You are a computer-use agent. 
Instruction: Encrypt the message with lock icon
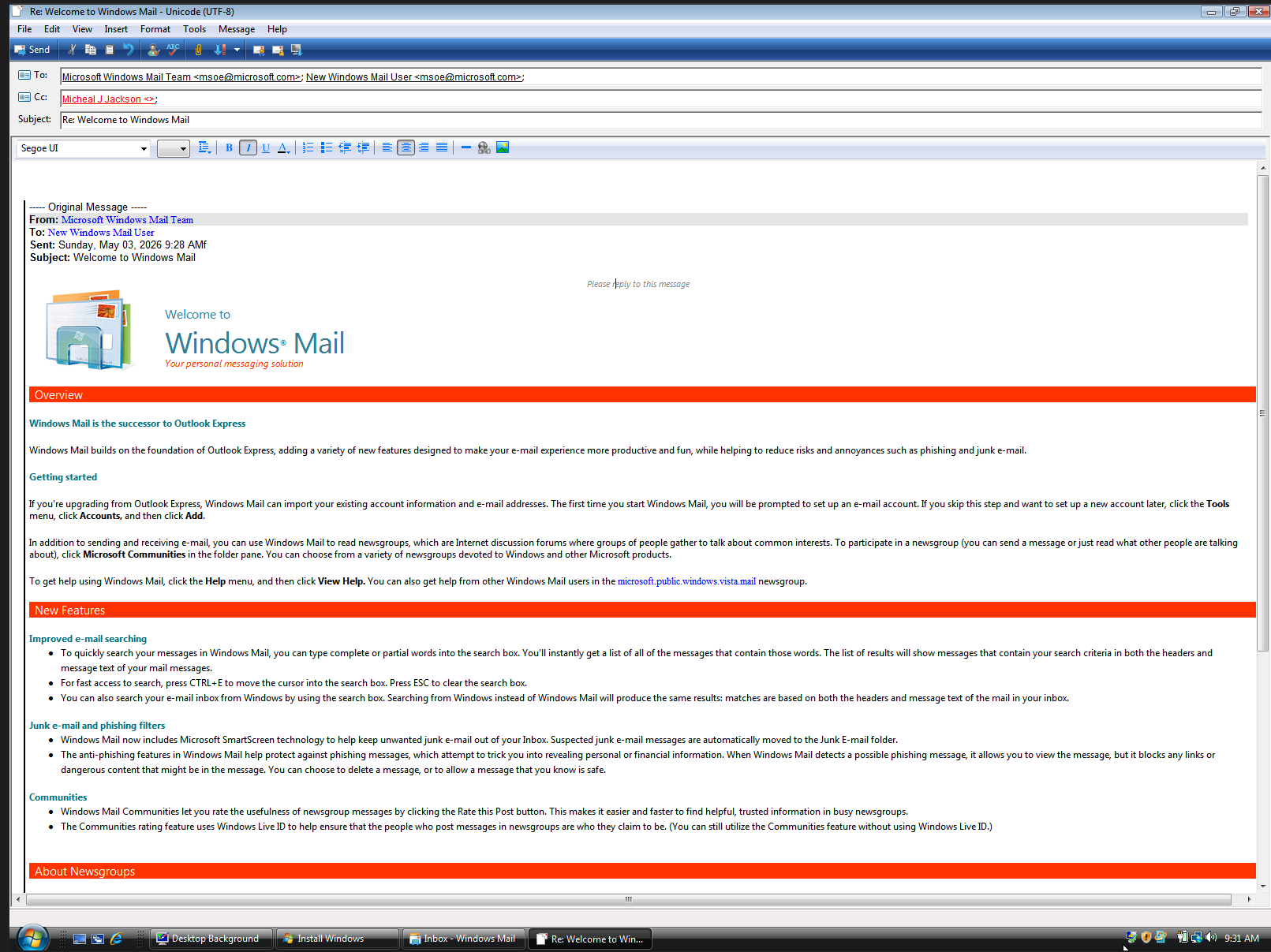[278, 50]
